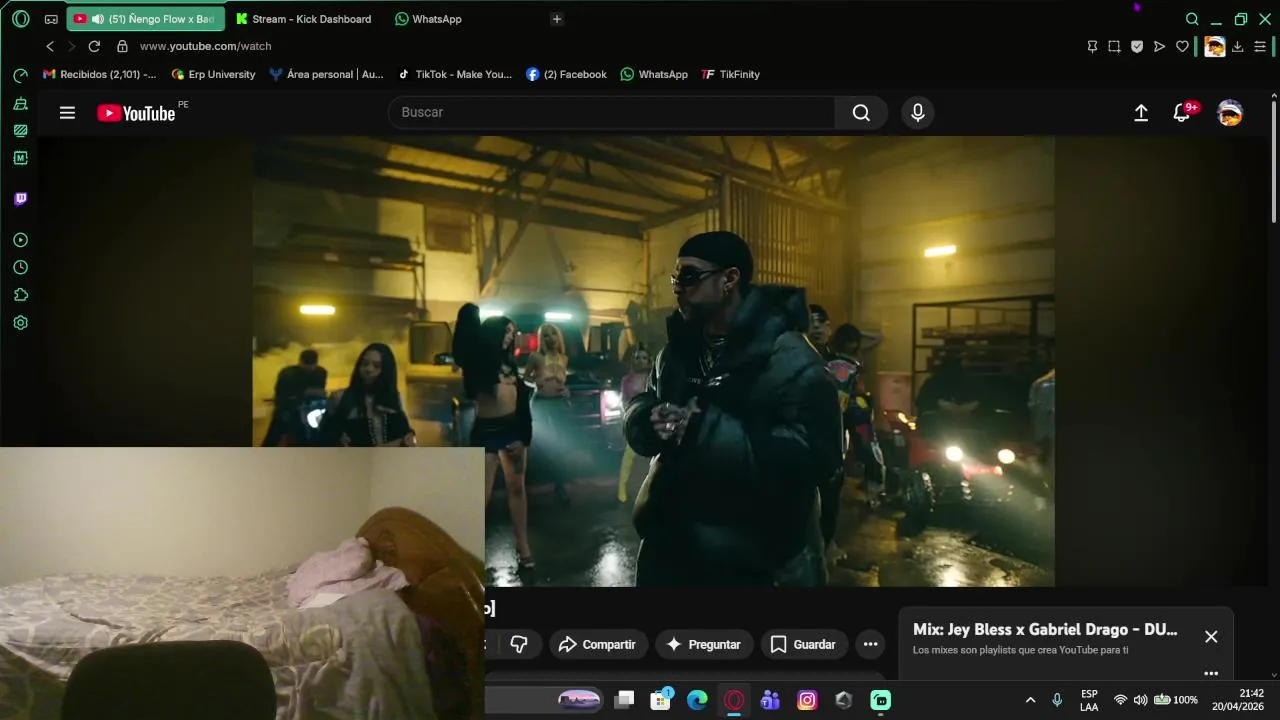Launch Microsoft Edge from taskbar
This screenshot has height=720, width=1280.
(697, 700)
